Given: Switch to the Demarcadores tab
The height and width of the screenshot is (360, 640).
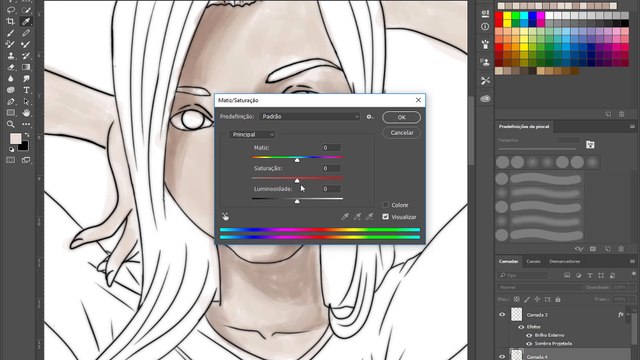Looking at the screenshot, I should (x=565, y=261).
